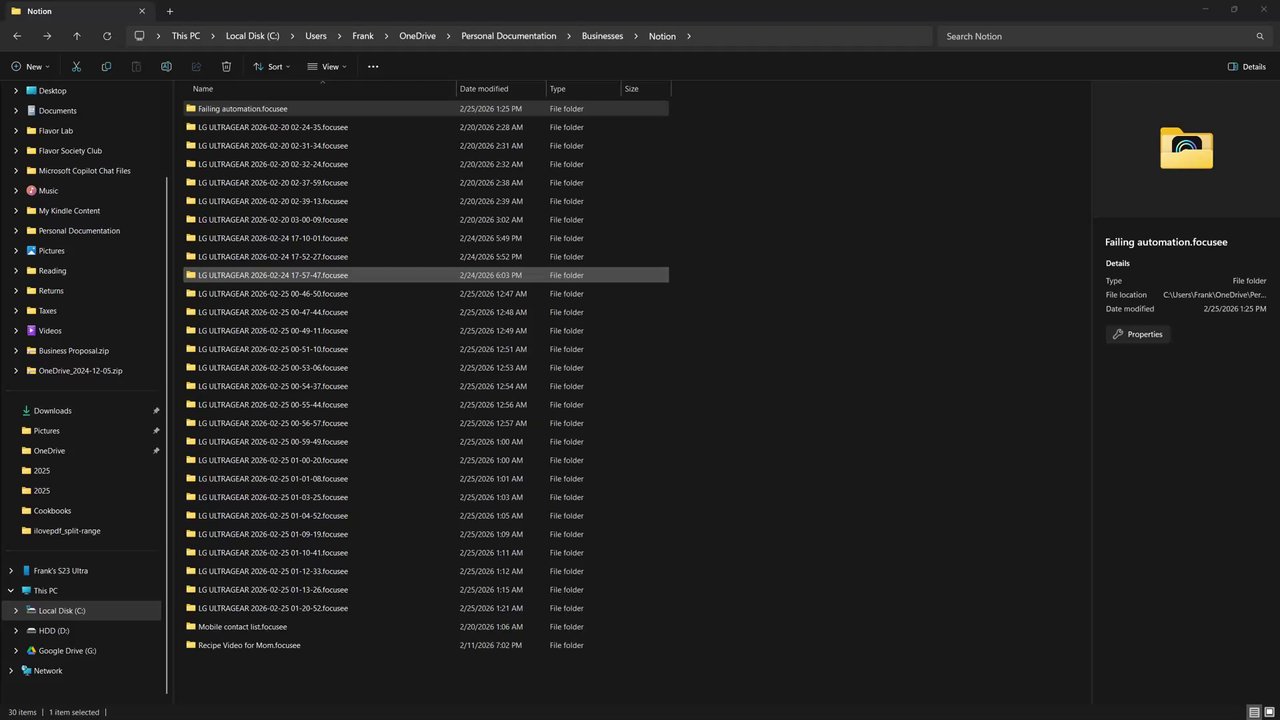
Task: Refresh the folder view
Action: pyautogui.click(x=107, y=36)
